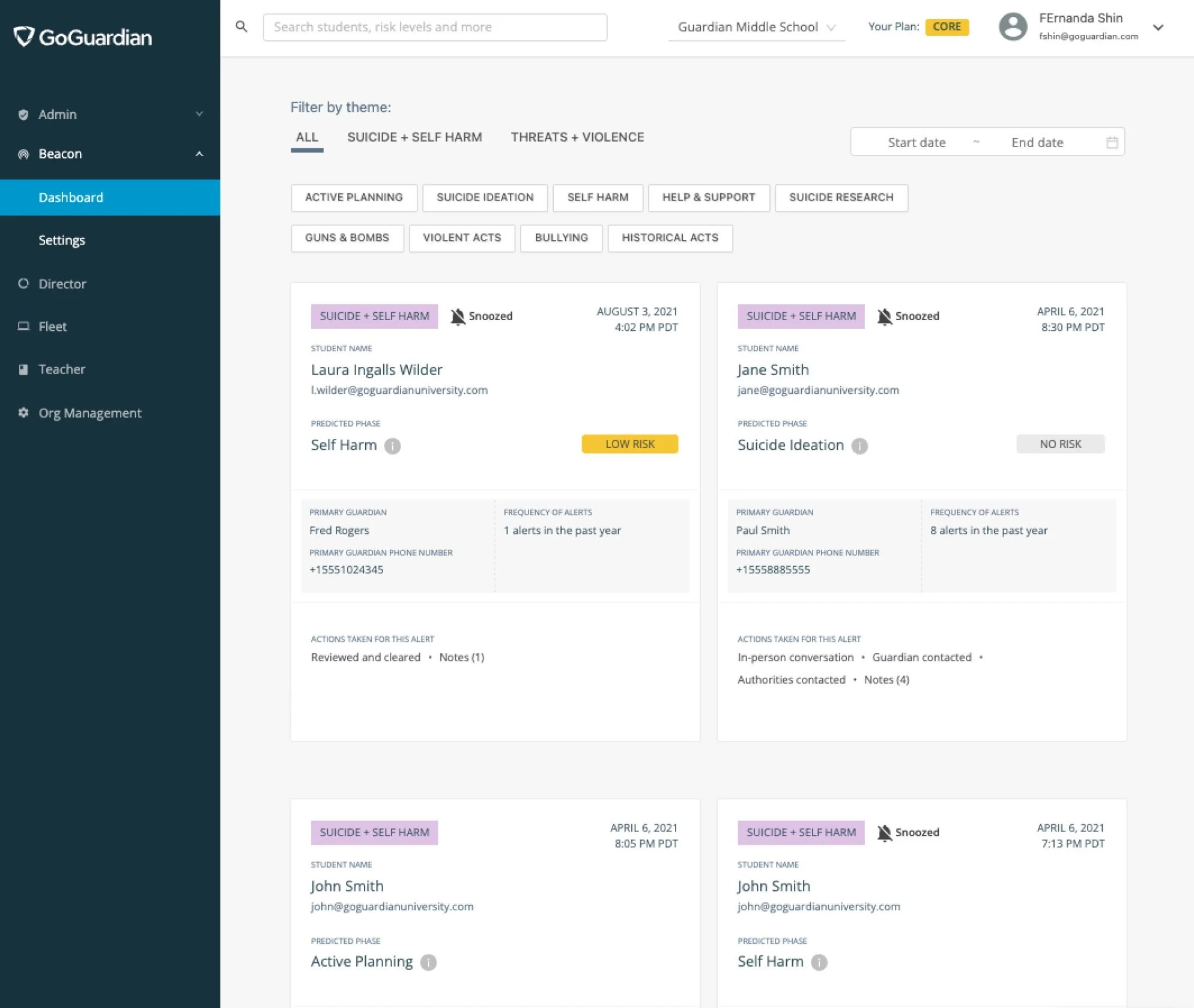The width and height of the screenshot is (1194, 1008).
Task: Collapse the Beacon sidebar section
Action: pyautogui.click(x=199, y=154)
